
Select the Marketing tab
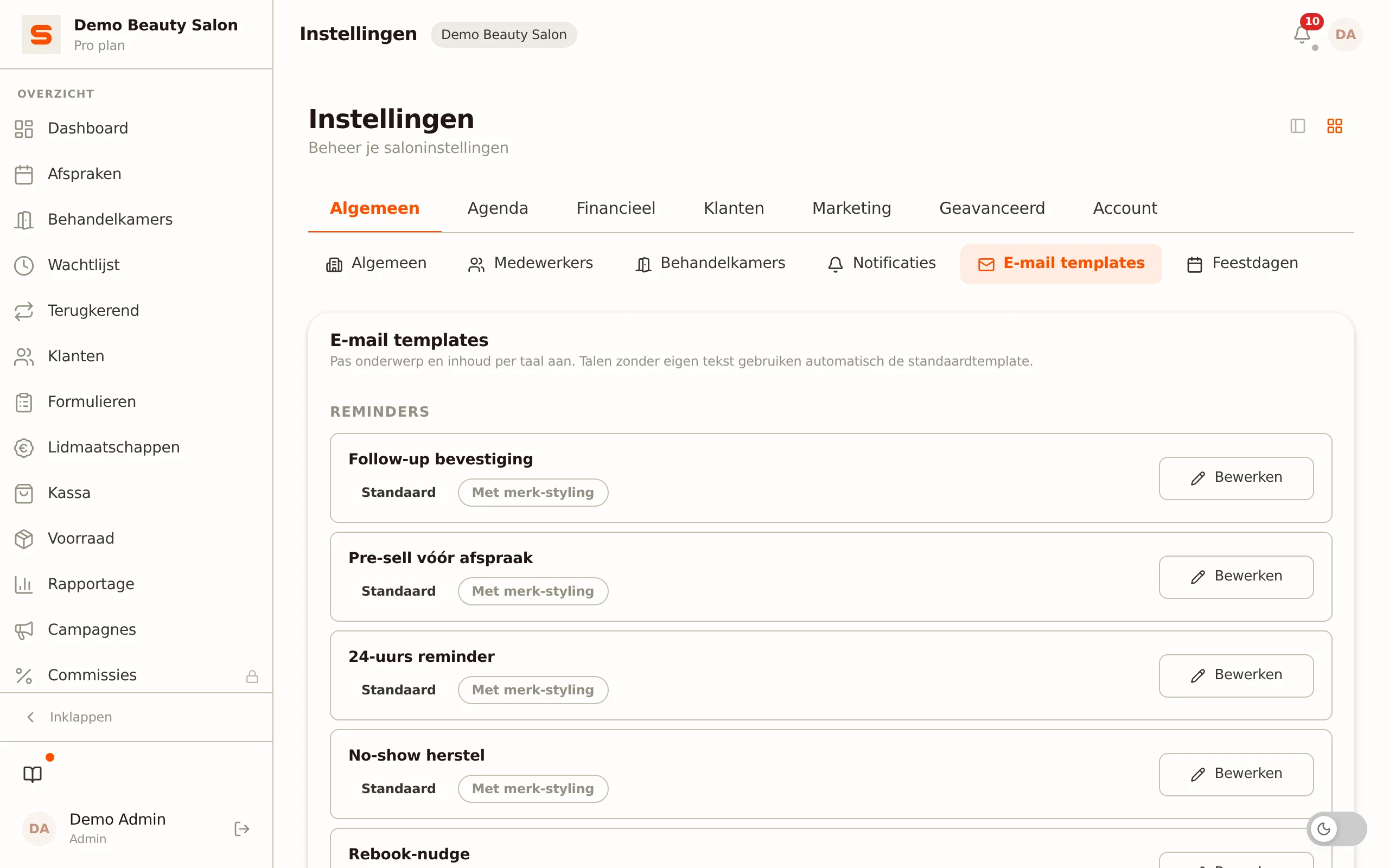coord(851,208)
